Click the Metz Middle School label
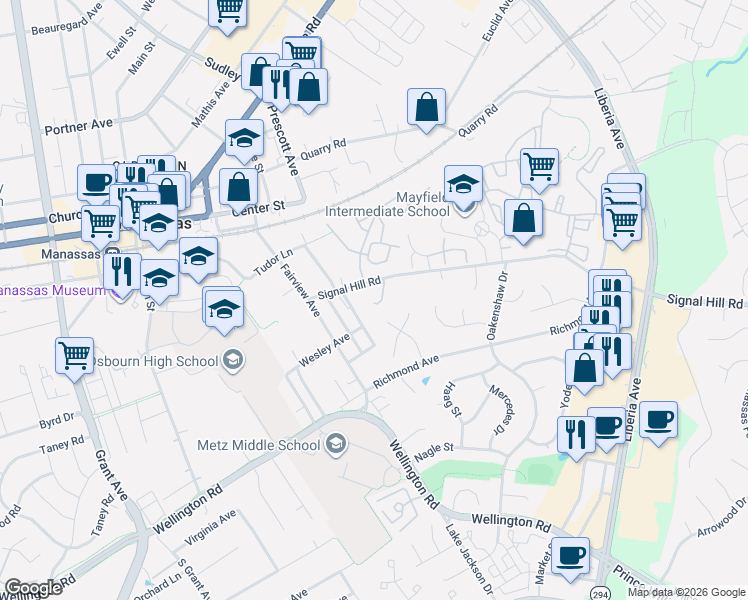The width and height of the screenshot is (748, 600). coord(259,445)
